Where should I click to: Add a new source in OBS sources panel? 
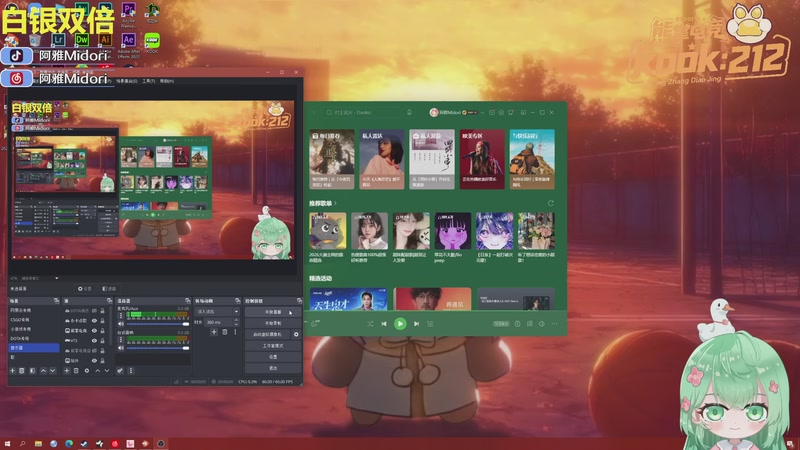(x=67, y=371)
